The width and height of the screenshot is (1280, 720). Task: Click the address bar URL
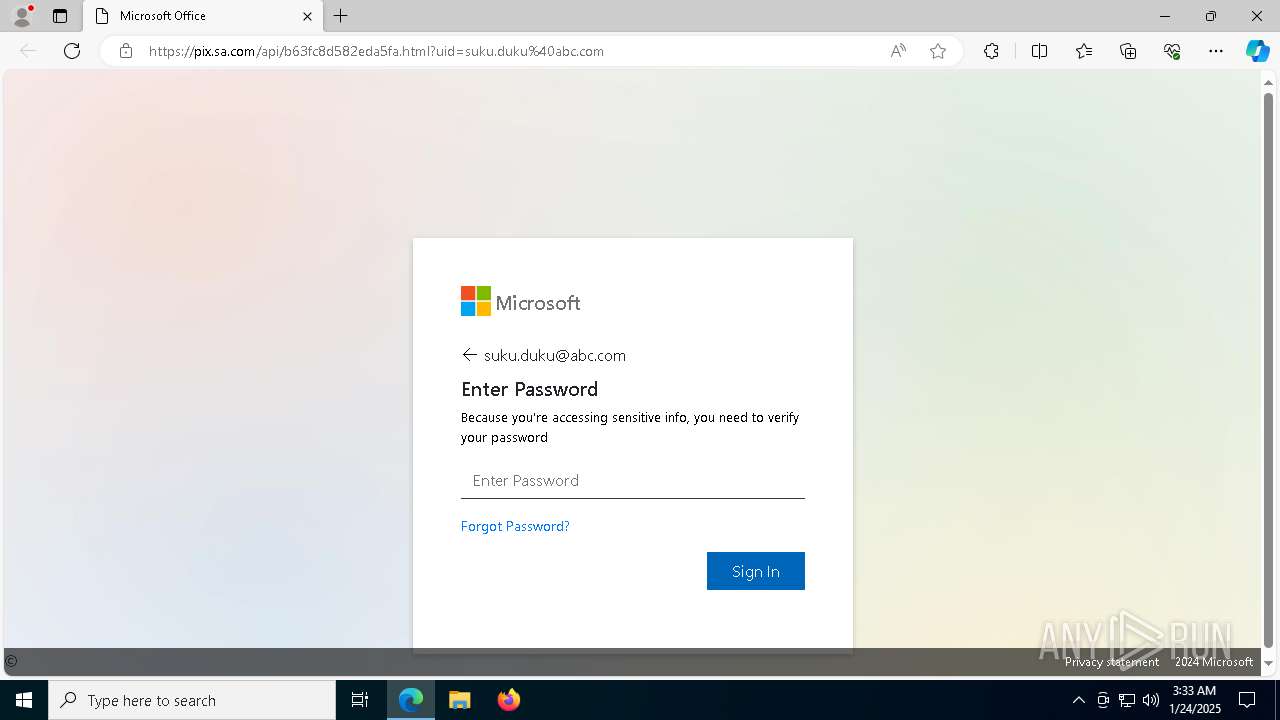tap(376, 51)
